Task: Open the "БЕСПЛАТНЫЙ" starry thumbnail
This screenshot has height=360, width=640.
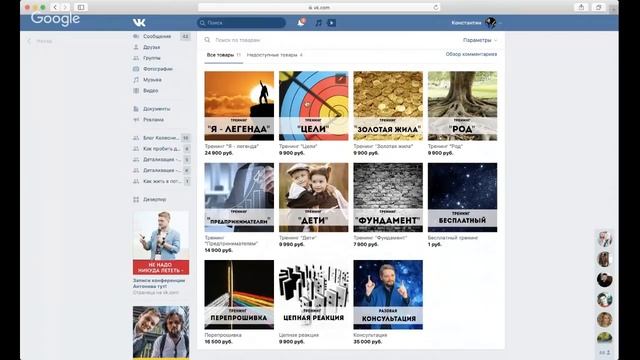Action: 462,198
